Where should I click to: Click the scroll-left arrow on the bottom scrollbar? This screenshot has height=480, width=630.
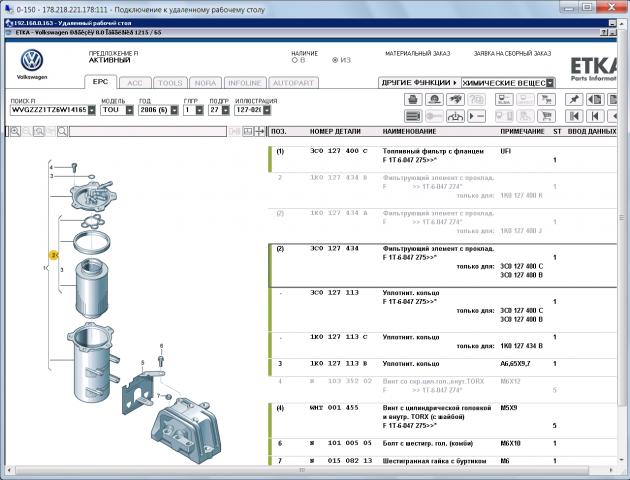coord(10,470)
